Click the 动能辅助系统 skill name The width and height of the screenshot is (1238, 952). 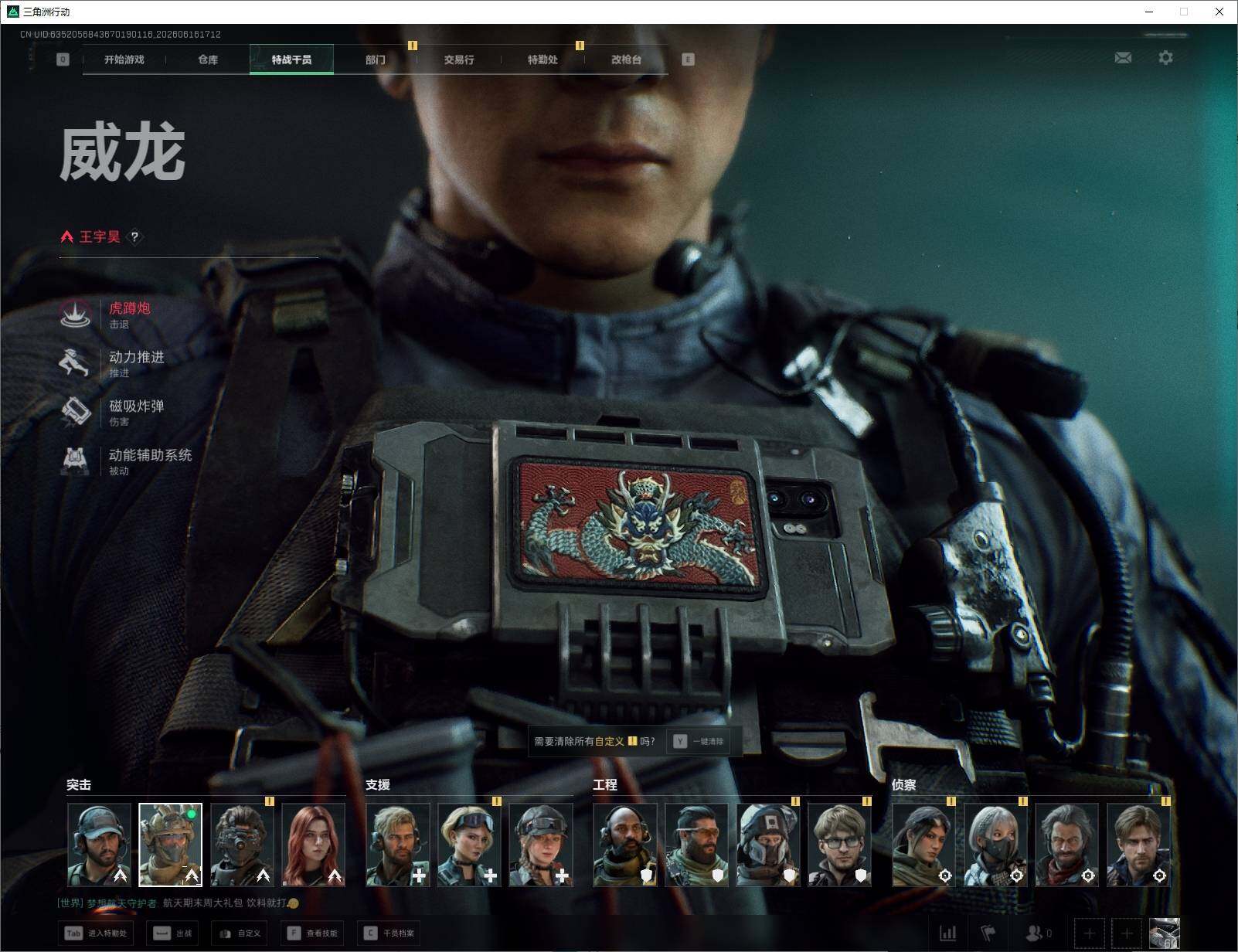pos(151,455)
